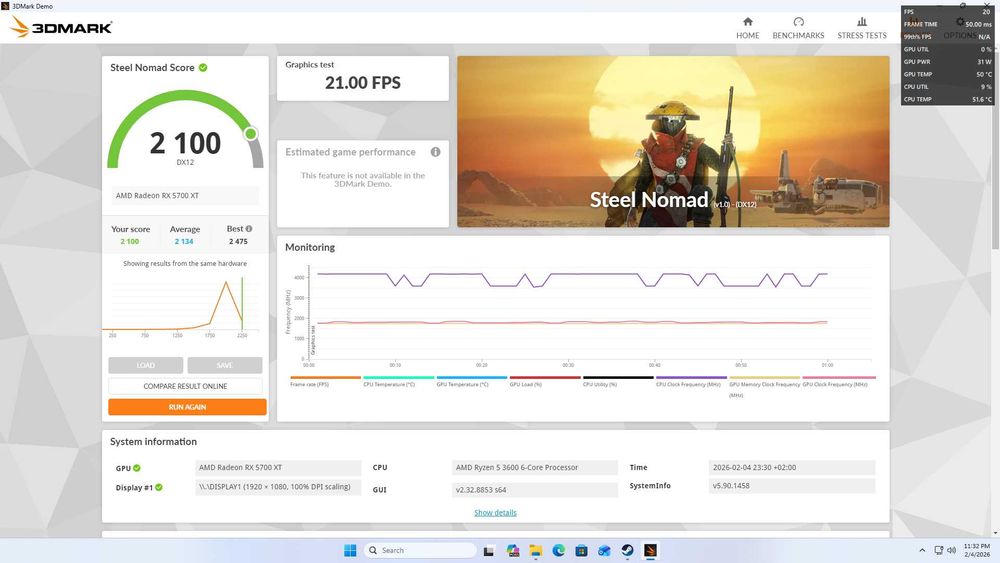The image size is (1000, 563).
Task: Open File Explorer from the taskbar
Action: 535,550
